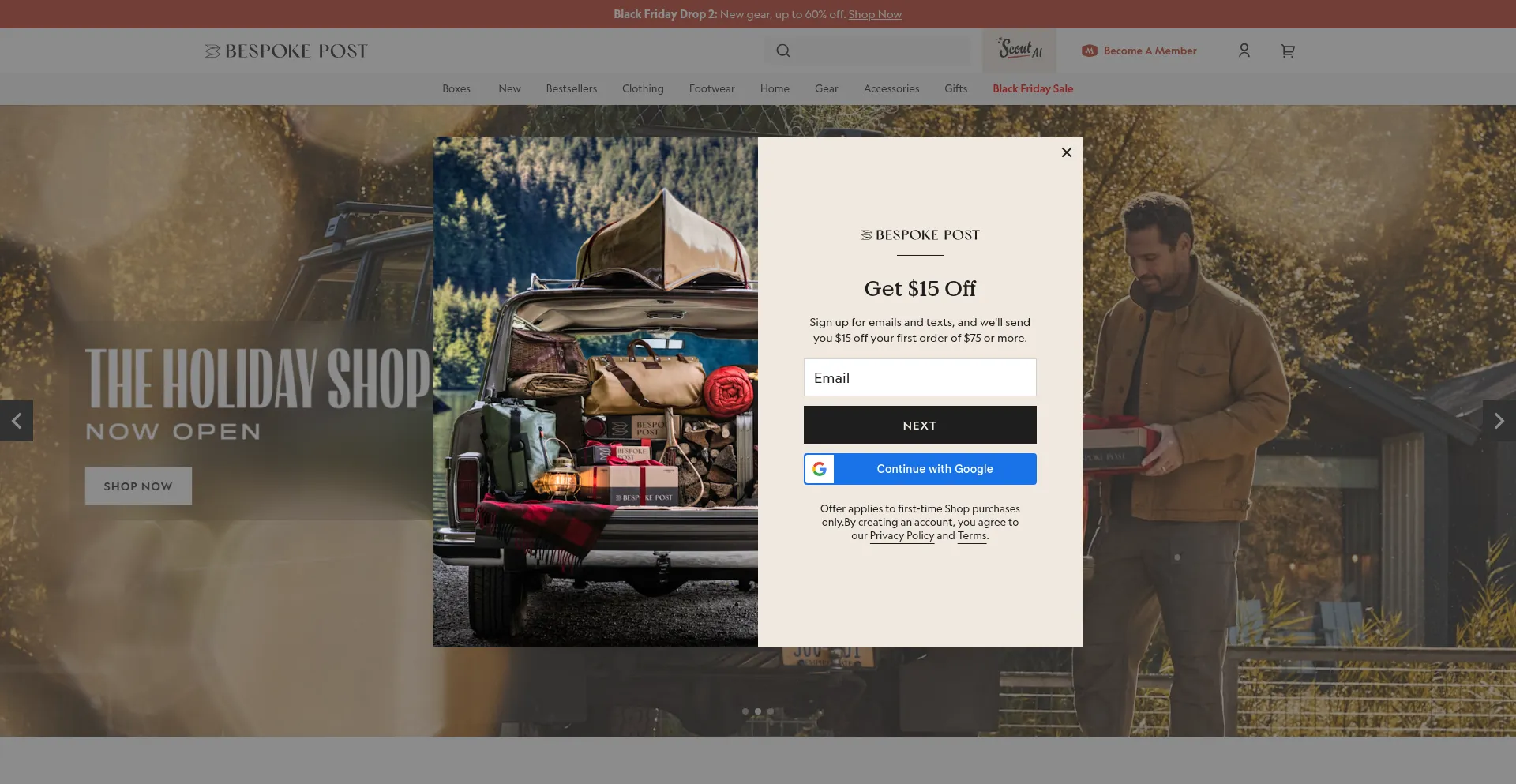This screenshot has height=784, width=1516.
Task: Open the Black Friday Sale menu item
Action: point(1032,88)
